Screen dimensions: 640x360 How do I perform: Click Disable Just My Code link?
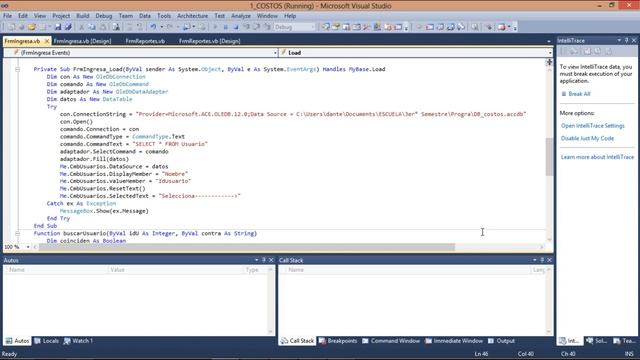pyautogui.click(x=587, y=138)
